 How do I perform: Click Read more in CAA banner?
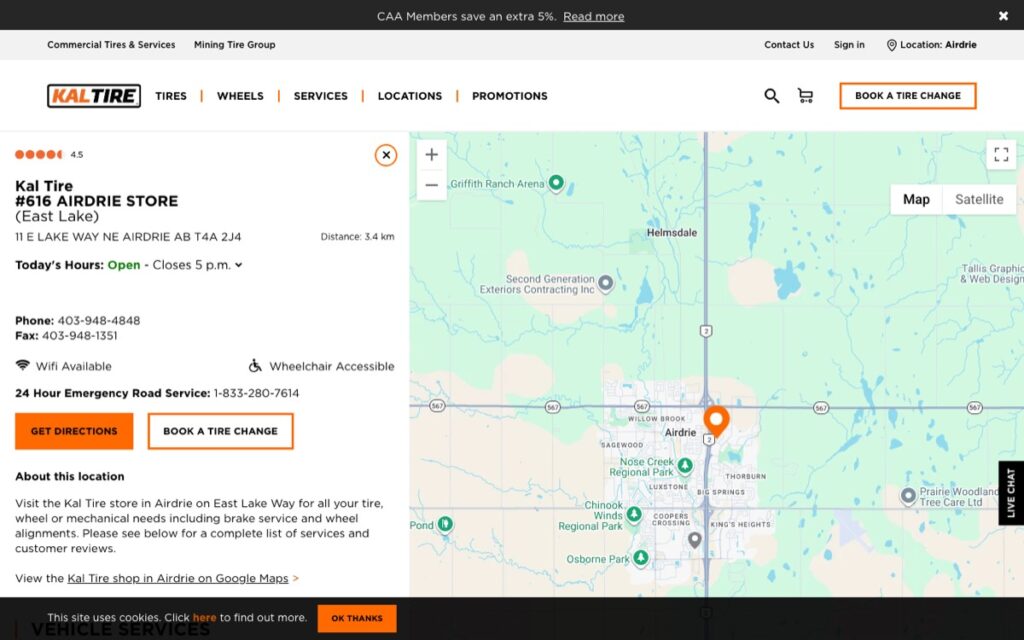click(x=594, y=16)
